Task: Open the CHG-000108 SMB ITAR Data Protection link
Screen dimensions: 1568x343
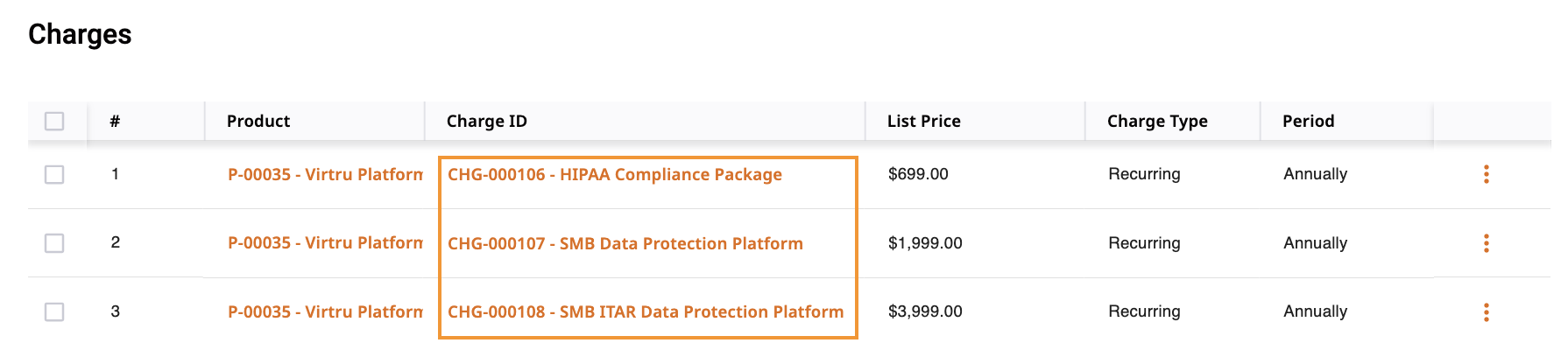Action: click(x=646, y=311)
